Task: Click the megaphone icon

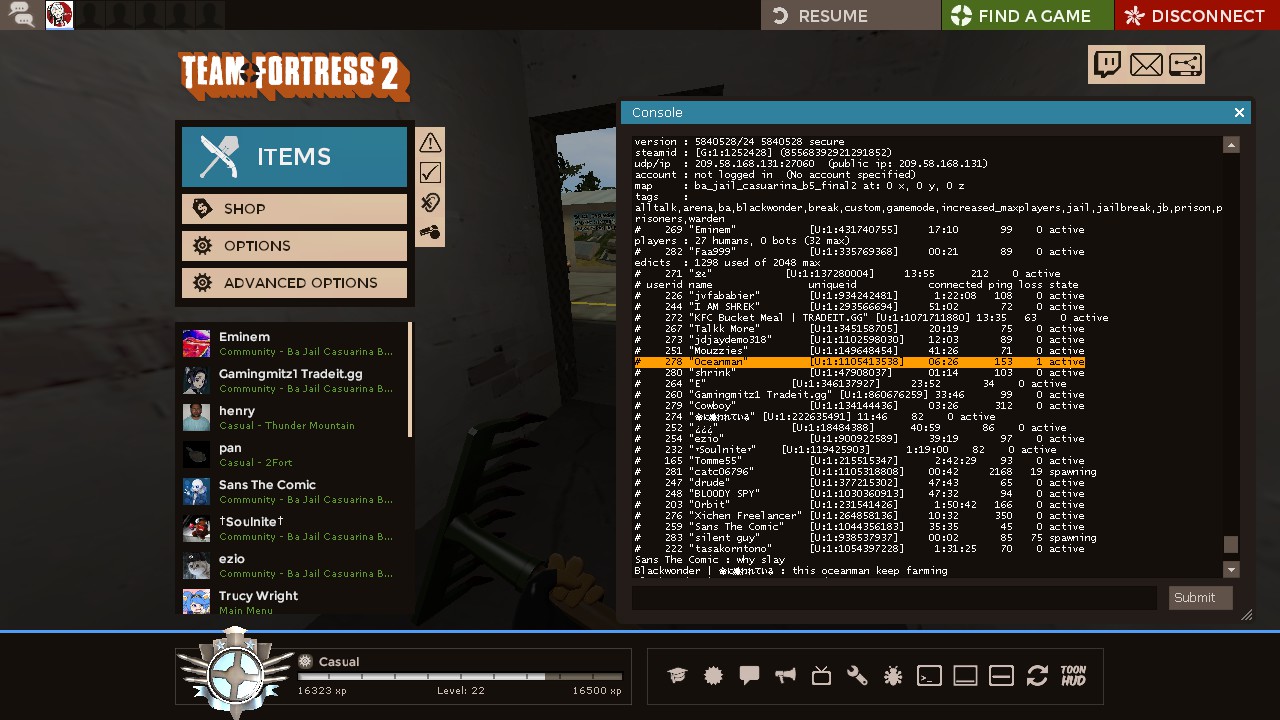Action: (785, 676)
